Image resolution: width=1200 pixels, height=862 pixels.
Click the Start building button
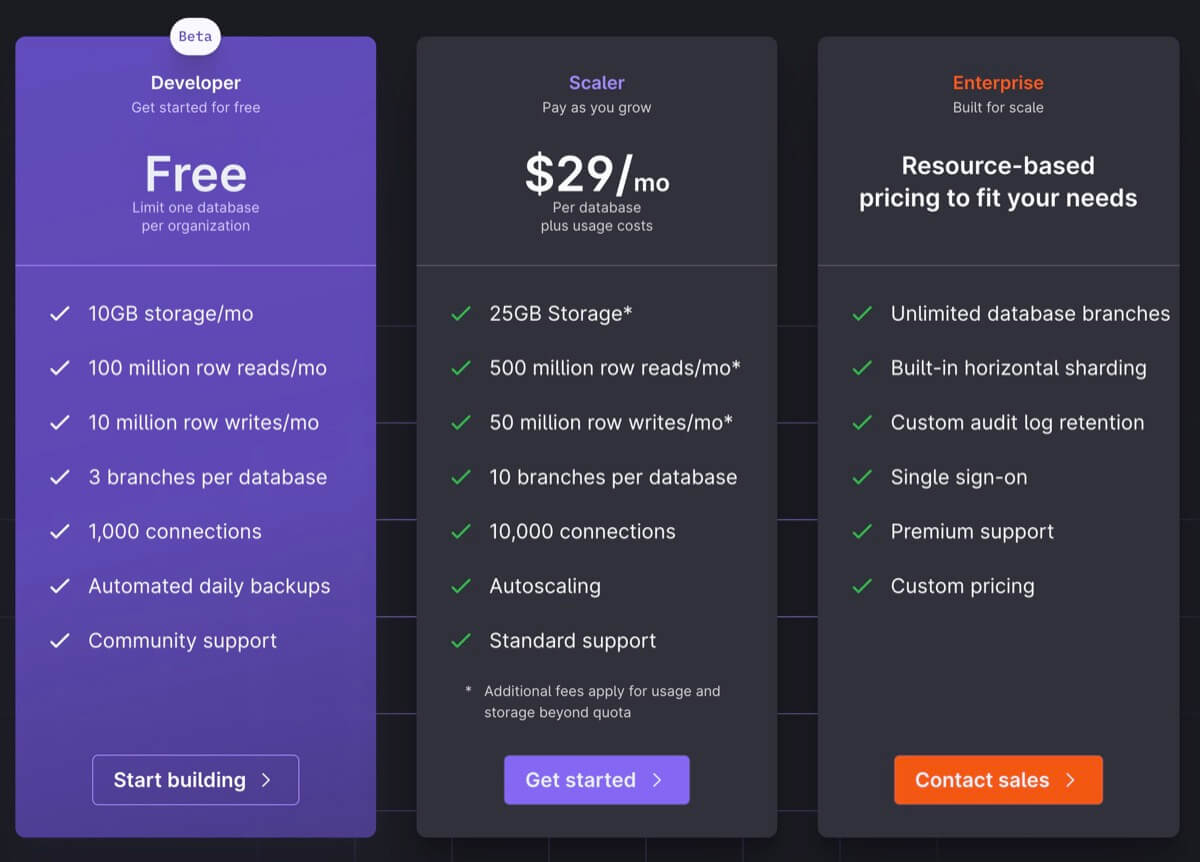pyautogui.click(x=195, y=780)
